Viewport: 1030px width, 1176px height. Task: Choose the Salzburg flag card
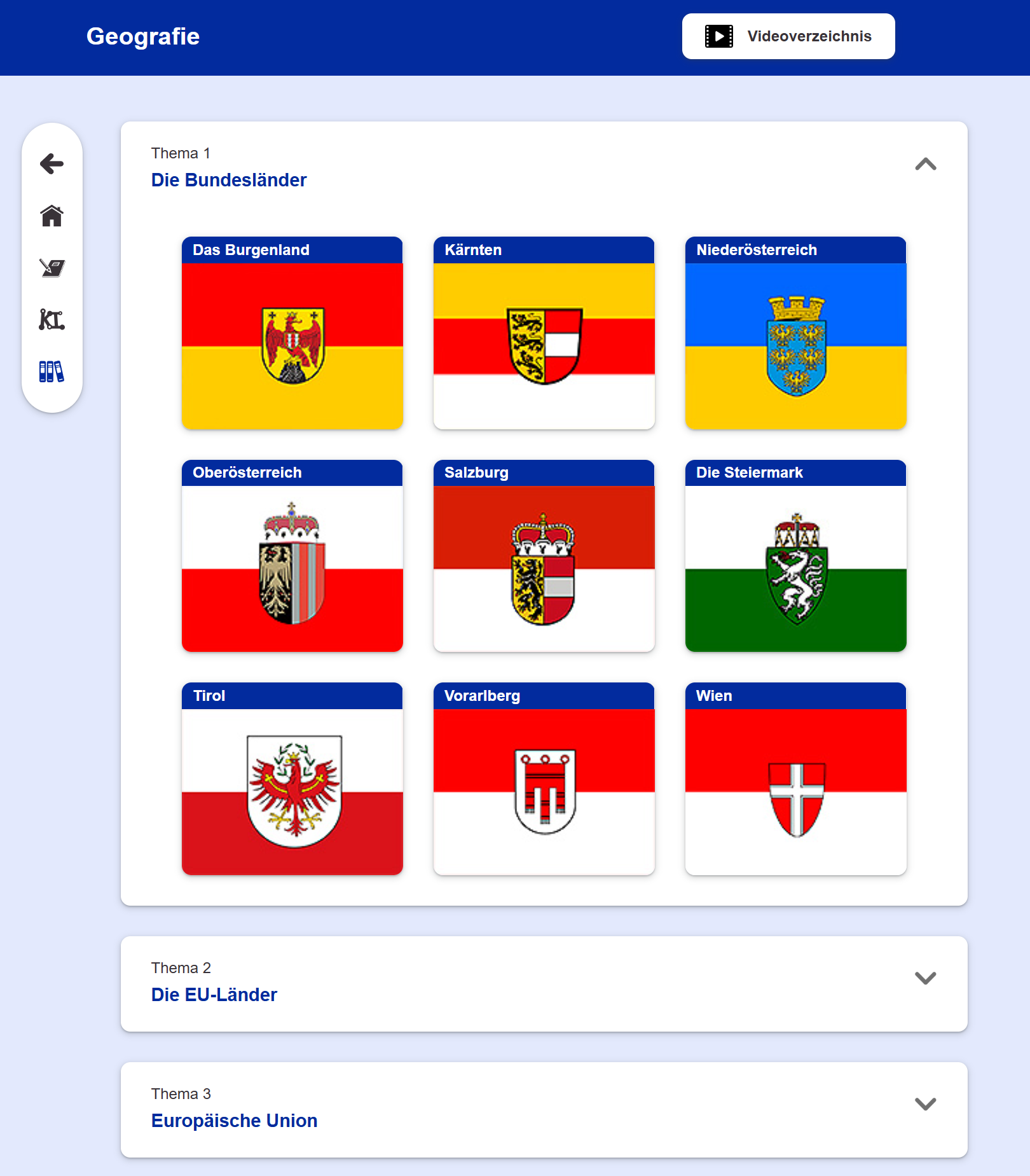[x=544, y=556]
